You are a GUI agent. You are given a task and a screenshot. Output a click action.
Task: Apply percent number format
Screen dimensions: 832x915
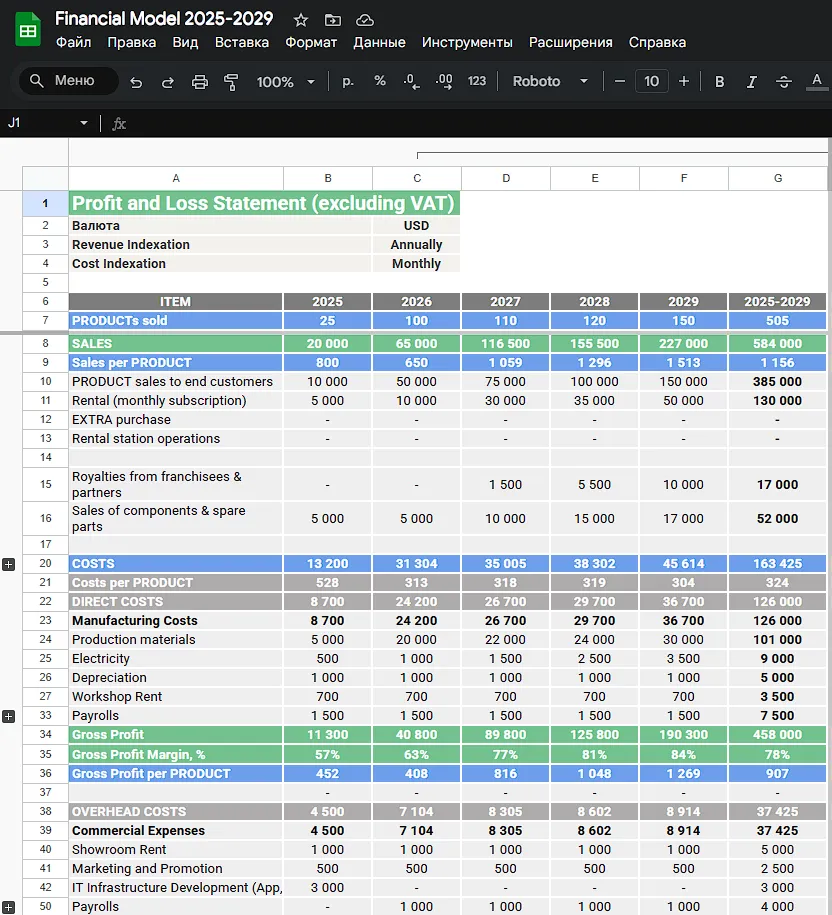[x=380, y=81]
